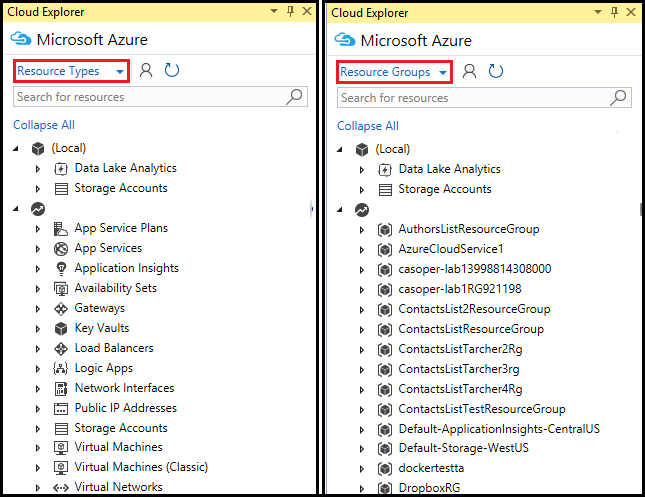Screen dimensions: 645x497
Task: Refresh resources in right Cloud Explorer
Action: tap(496, 71)
